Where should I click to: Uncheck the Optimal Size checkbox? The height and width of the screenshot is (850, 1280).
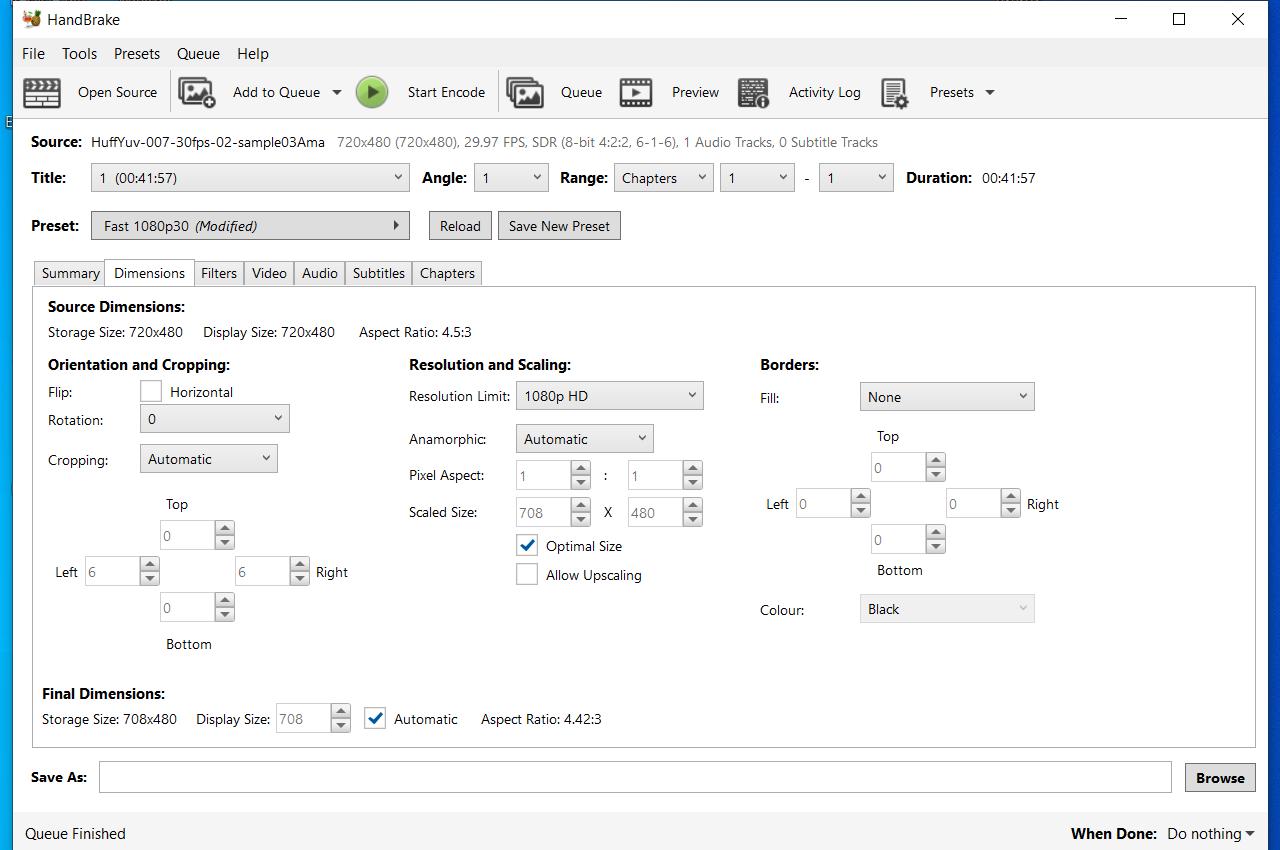527,546
